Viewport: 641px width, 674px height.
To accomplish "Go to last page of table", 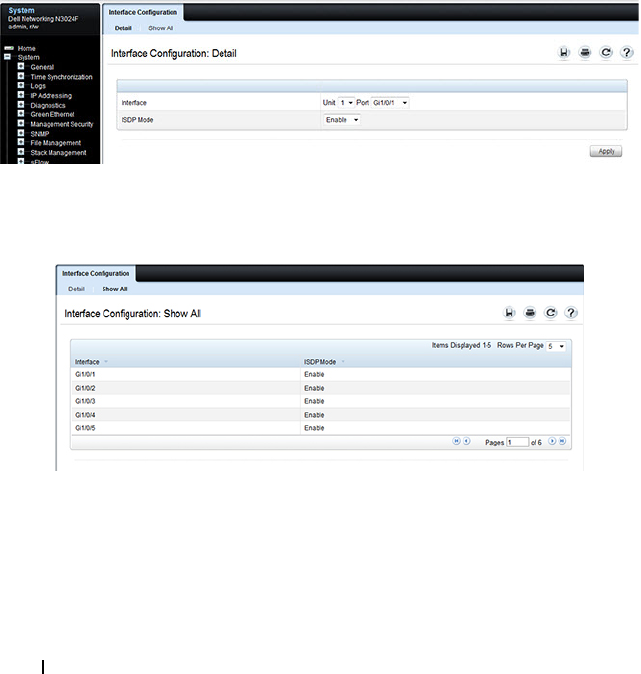I will click(562, 441).
